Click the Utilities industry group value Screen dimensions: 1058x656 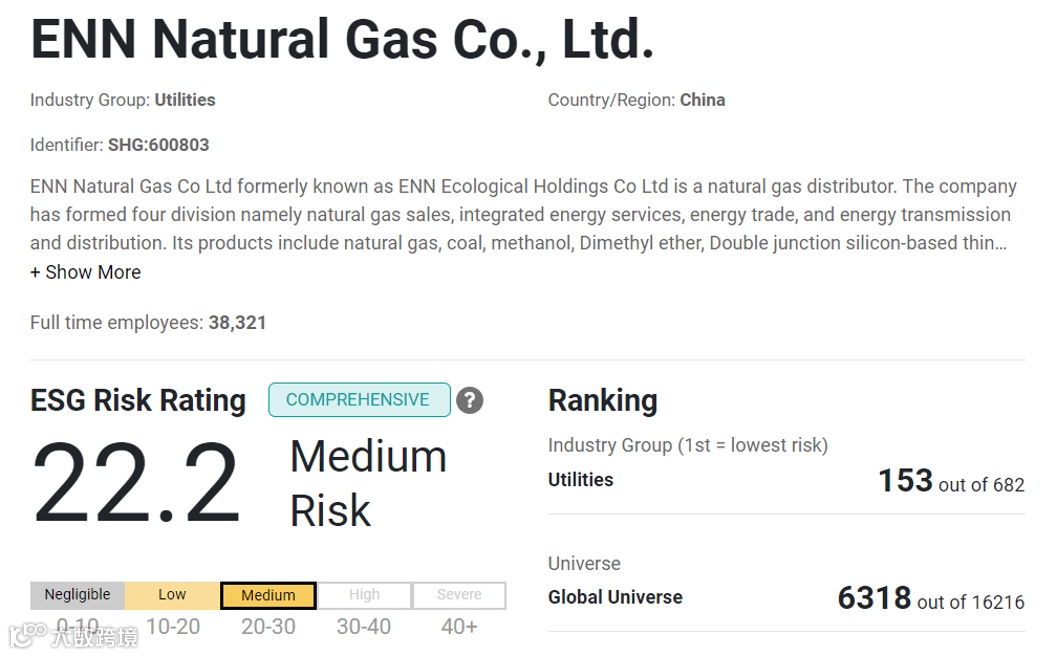[x=185, y=100]
